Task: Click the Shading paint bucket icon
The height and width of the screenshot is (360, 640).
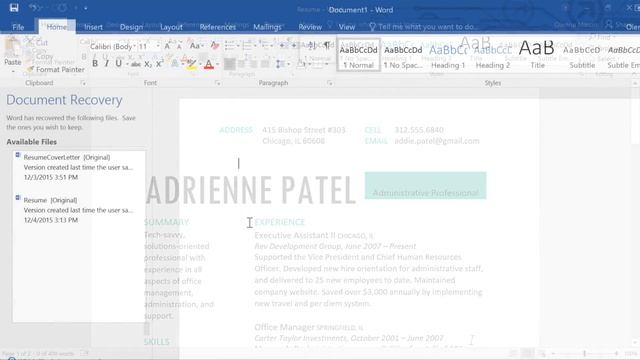Action: tap(301, 64)
